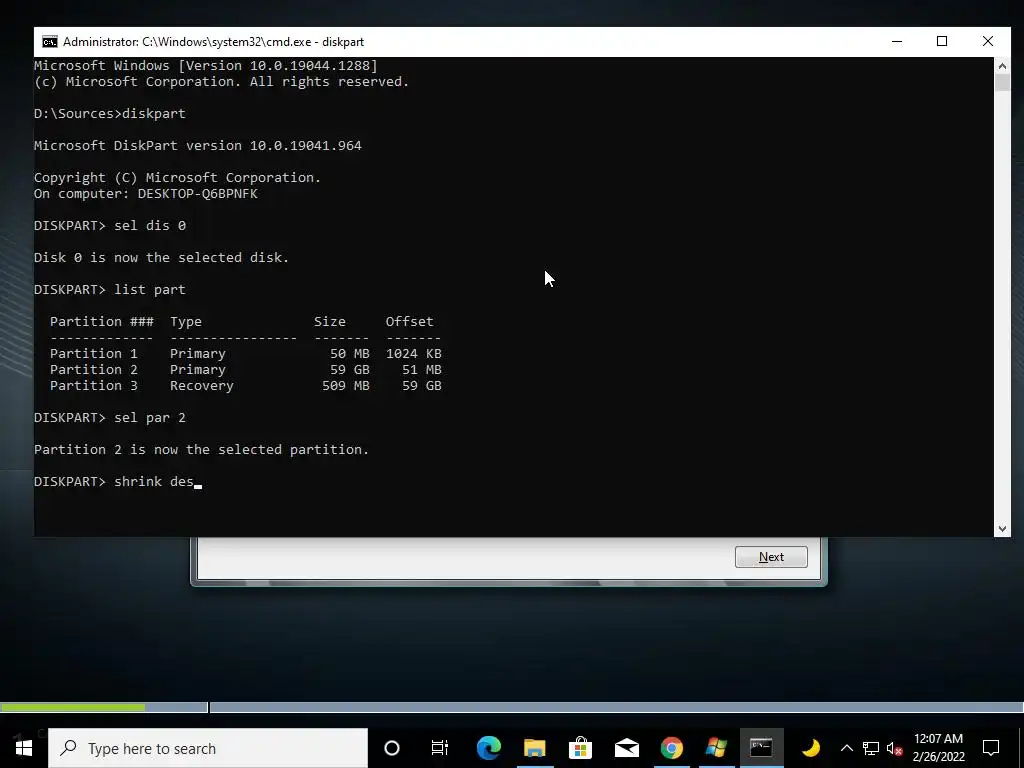Click the '509 MB' size value
The width and height of the screenshot is (1024, 768).
pos(345,386)
